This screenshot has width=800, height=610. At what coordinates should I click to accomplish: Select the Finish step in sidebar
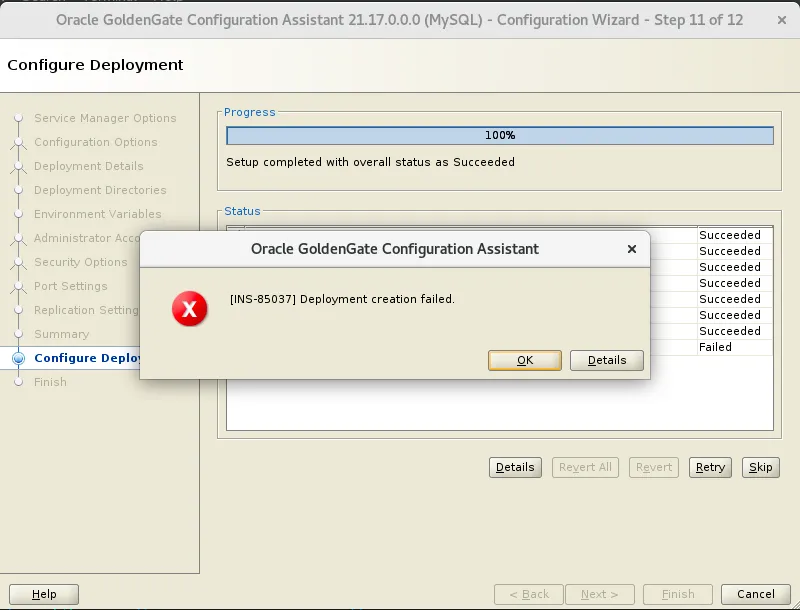click(50, 382)
